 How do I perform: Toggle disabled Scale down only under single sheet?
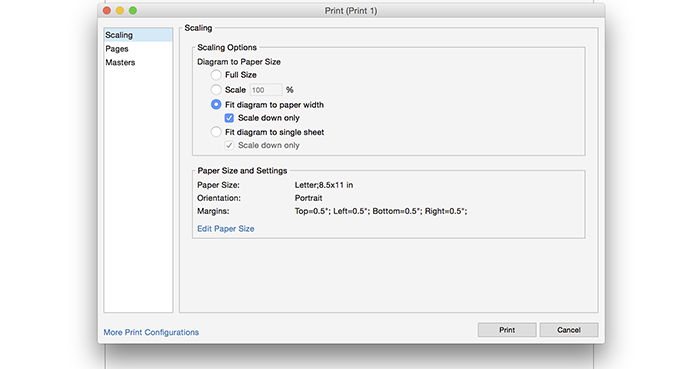pyautogui.click(x=229, y=145)
